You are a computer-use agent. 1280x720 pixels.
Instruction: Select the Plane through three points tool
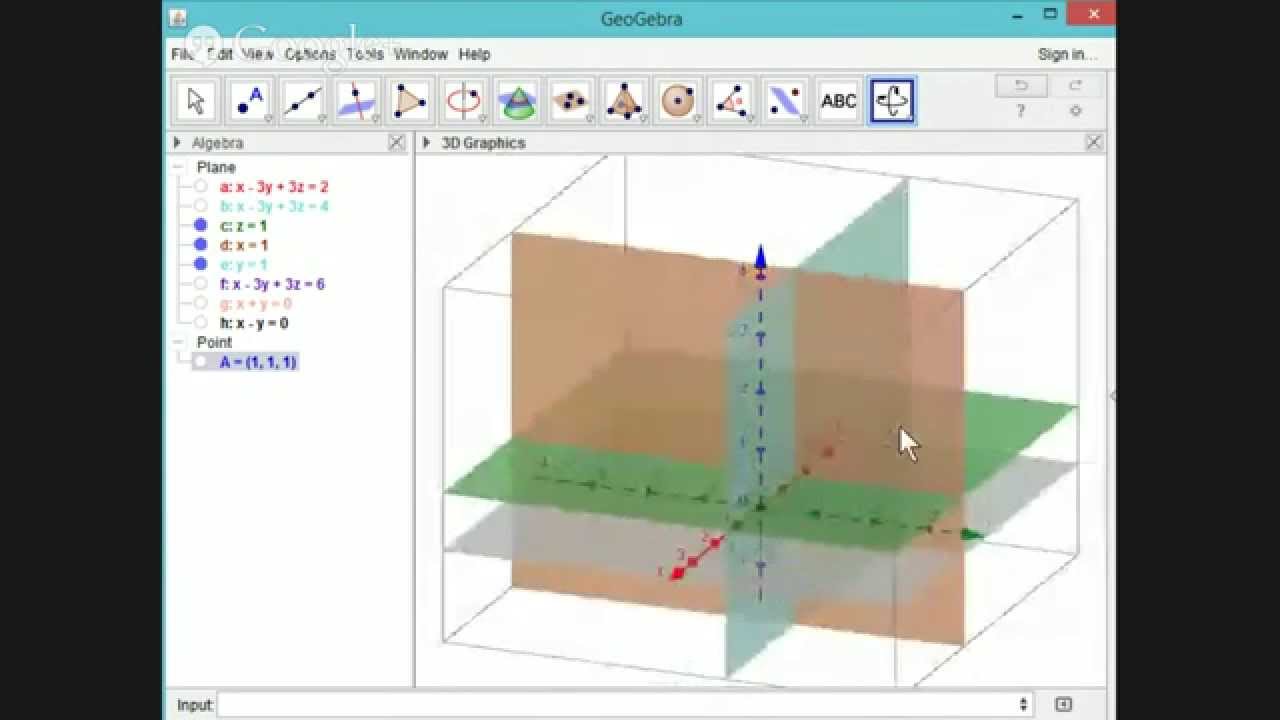571,101
